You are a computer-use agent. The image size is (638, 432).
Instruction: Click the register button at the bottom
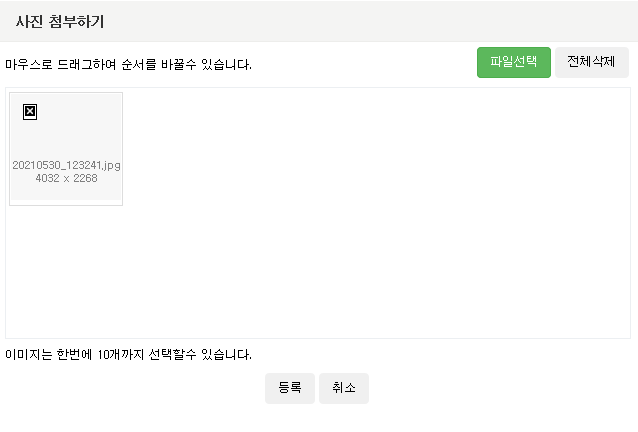[x=290, y=388]
